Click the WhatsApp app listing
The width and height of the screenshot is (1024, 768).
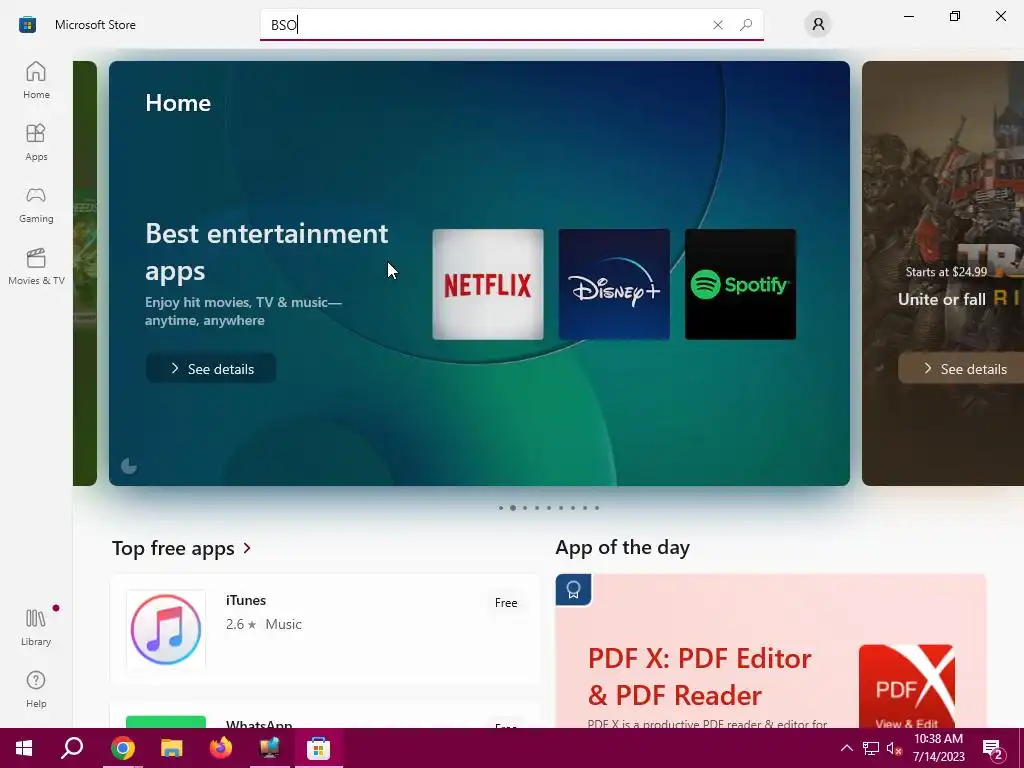(325, 716)
